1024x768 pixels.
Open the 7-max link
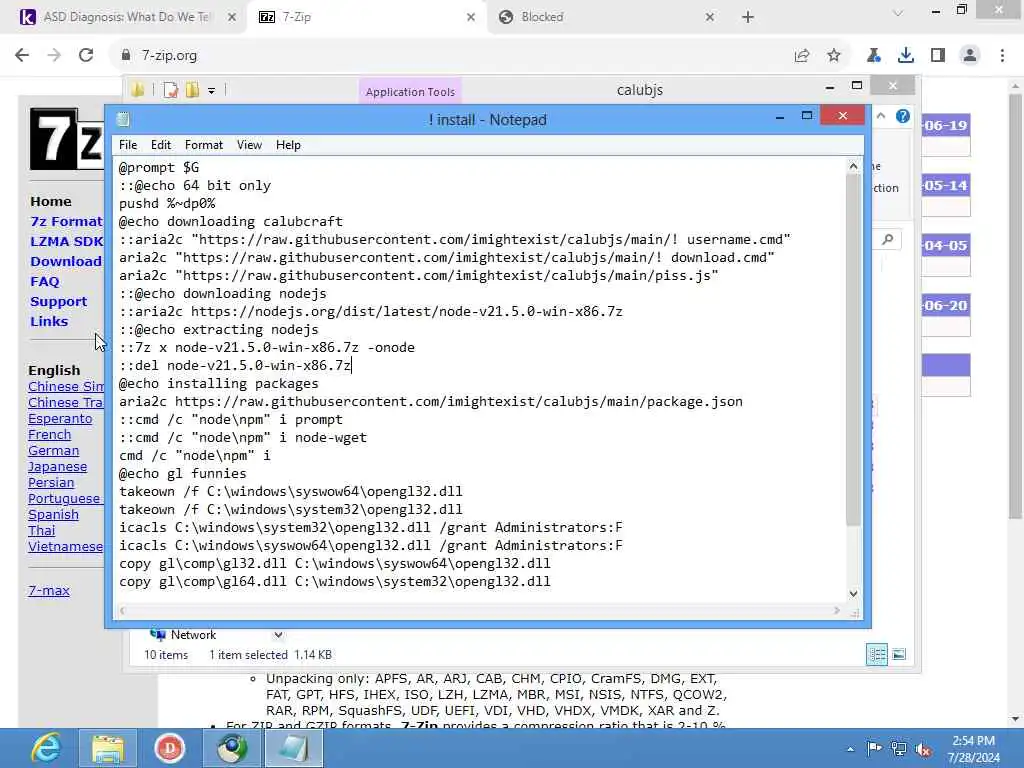pos(49,590)
